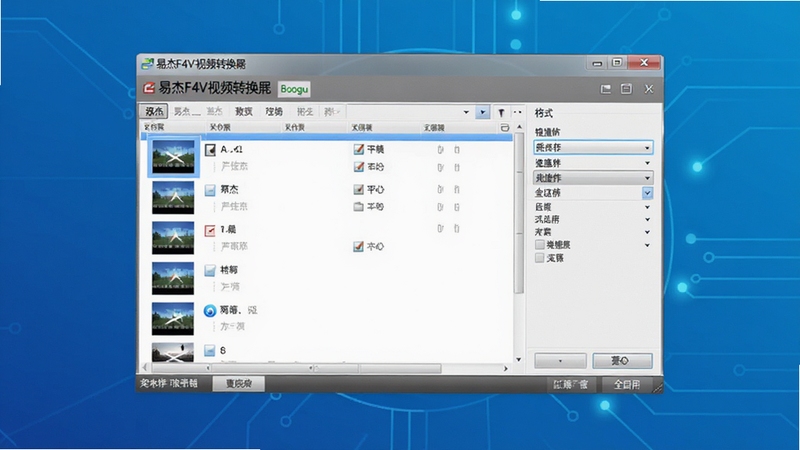
Task: Click the 全目用 button in the status bar
Action: tap(627, 384)
